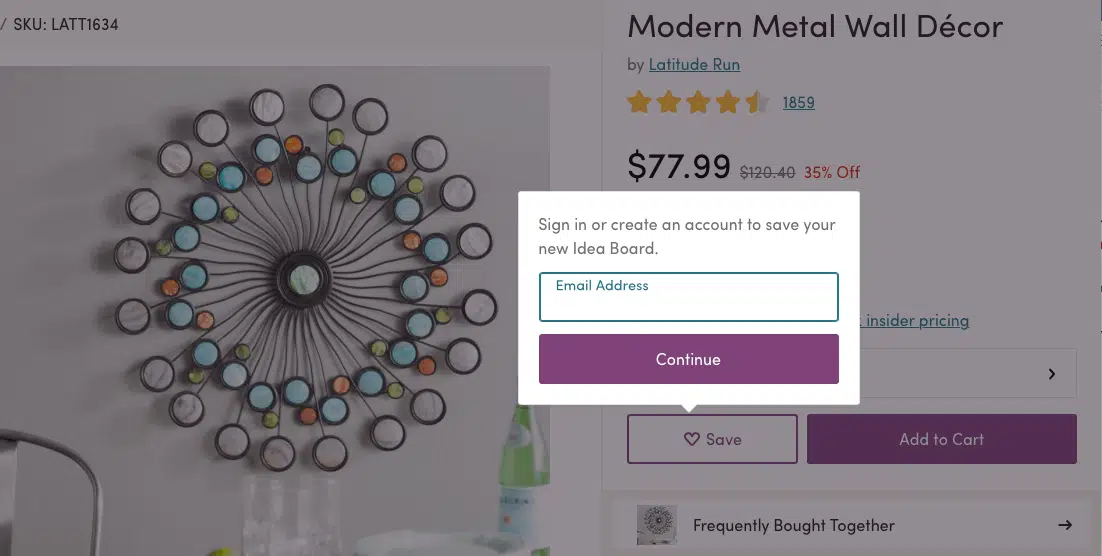Viewport: 1102px width, 556px height.
Task: Click the center mirror of the wall décor
Action: point(300,276)
